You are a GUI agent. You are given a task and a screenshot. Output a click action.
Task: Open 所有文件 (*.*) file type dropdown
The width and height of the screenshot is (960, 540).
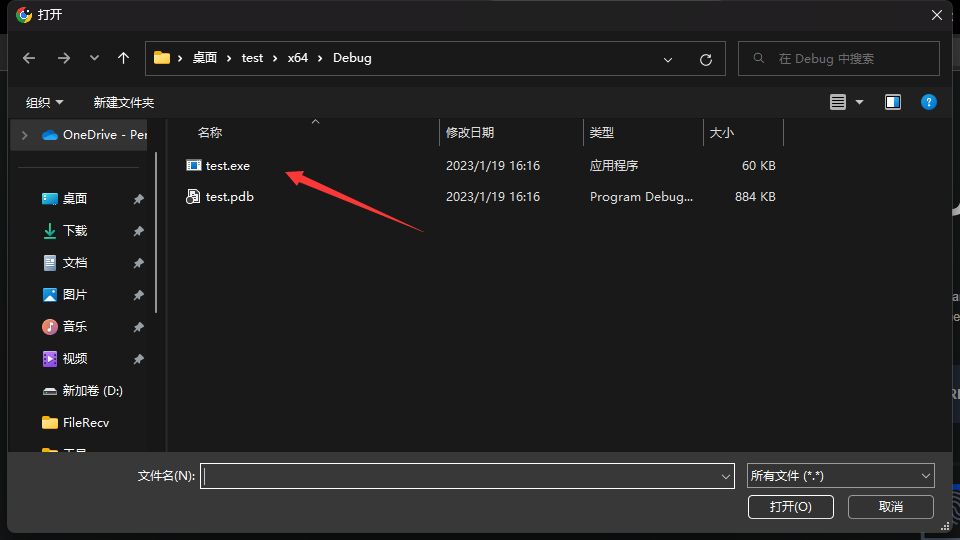(x=841, y=476)
